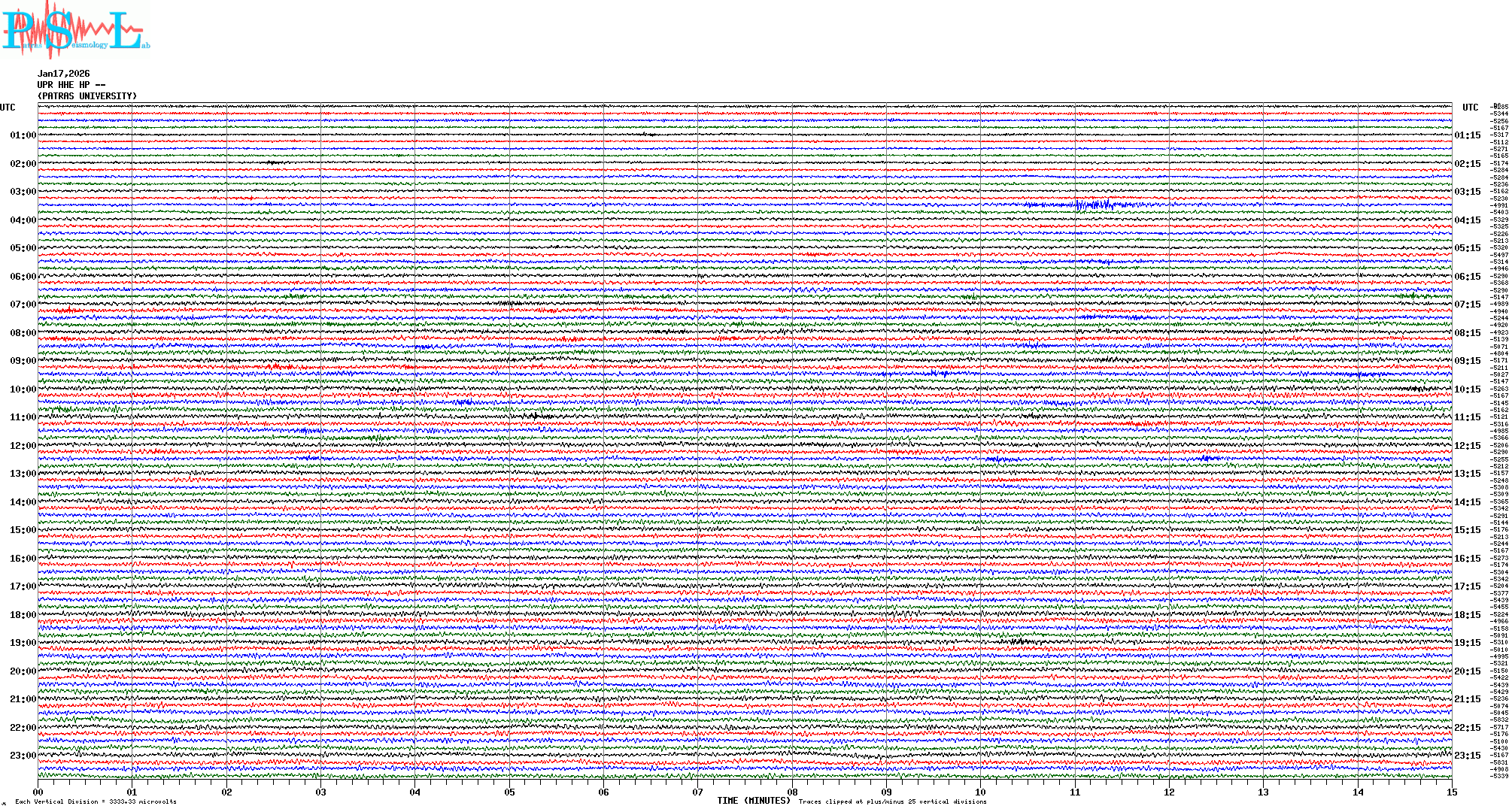Click the 09:00 row label on left
This screenshot has width=1512, height=812.
pyautogui.click(x=23, y=361)
